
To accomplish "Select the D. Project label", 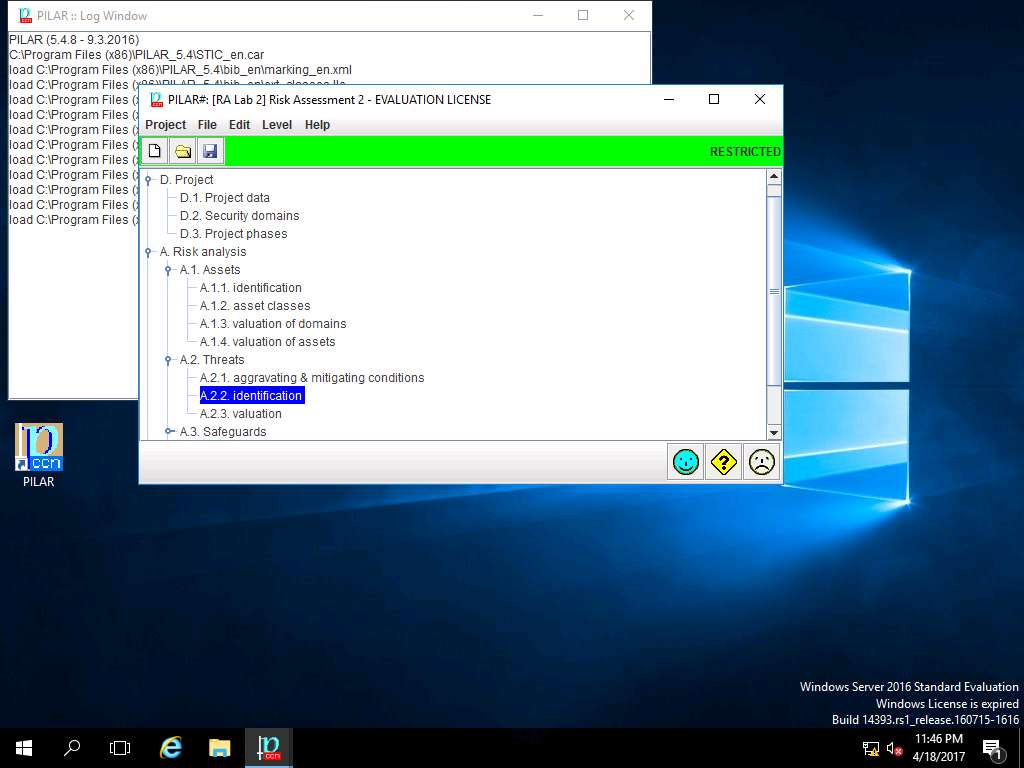I will click(x=187, y=180).
